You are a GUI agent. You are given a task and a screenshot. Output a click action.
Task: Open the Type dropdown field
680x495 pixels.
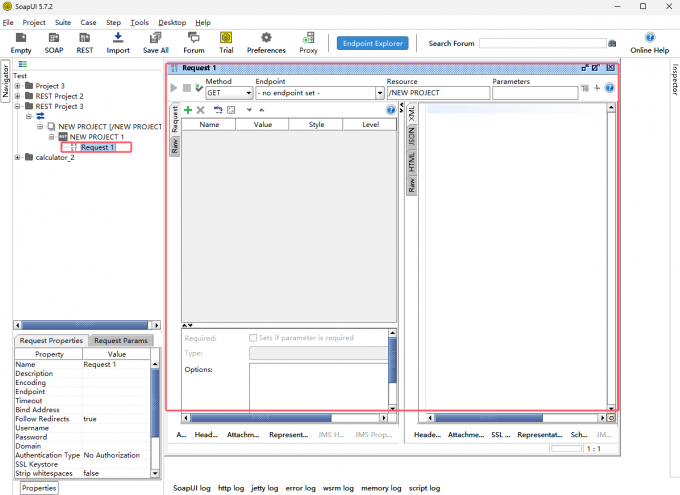(319, 353)
